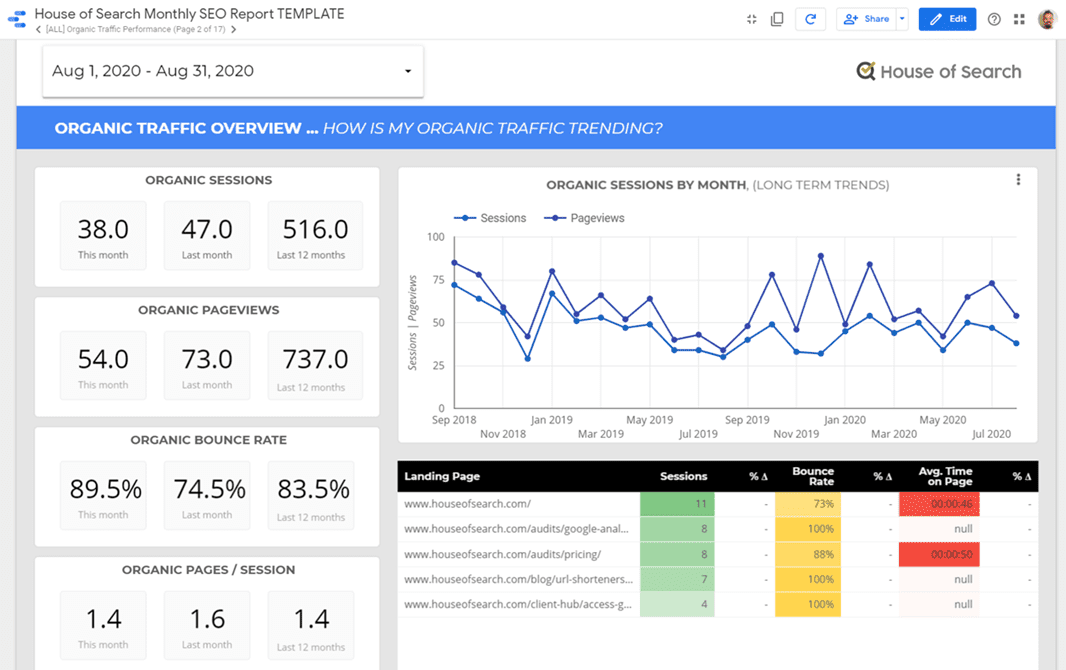Click the report title text
Viewport: 1066px width, 670px height.
pyautogui.click(x=190, y=14)
